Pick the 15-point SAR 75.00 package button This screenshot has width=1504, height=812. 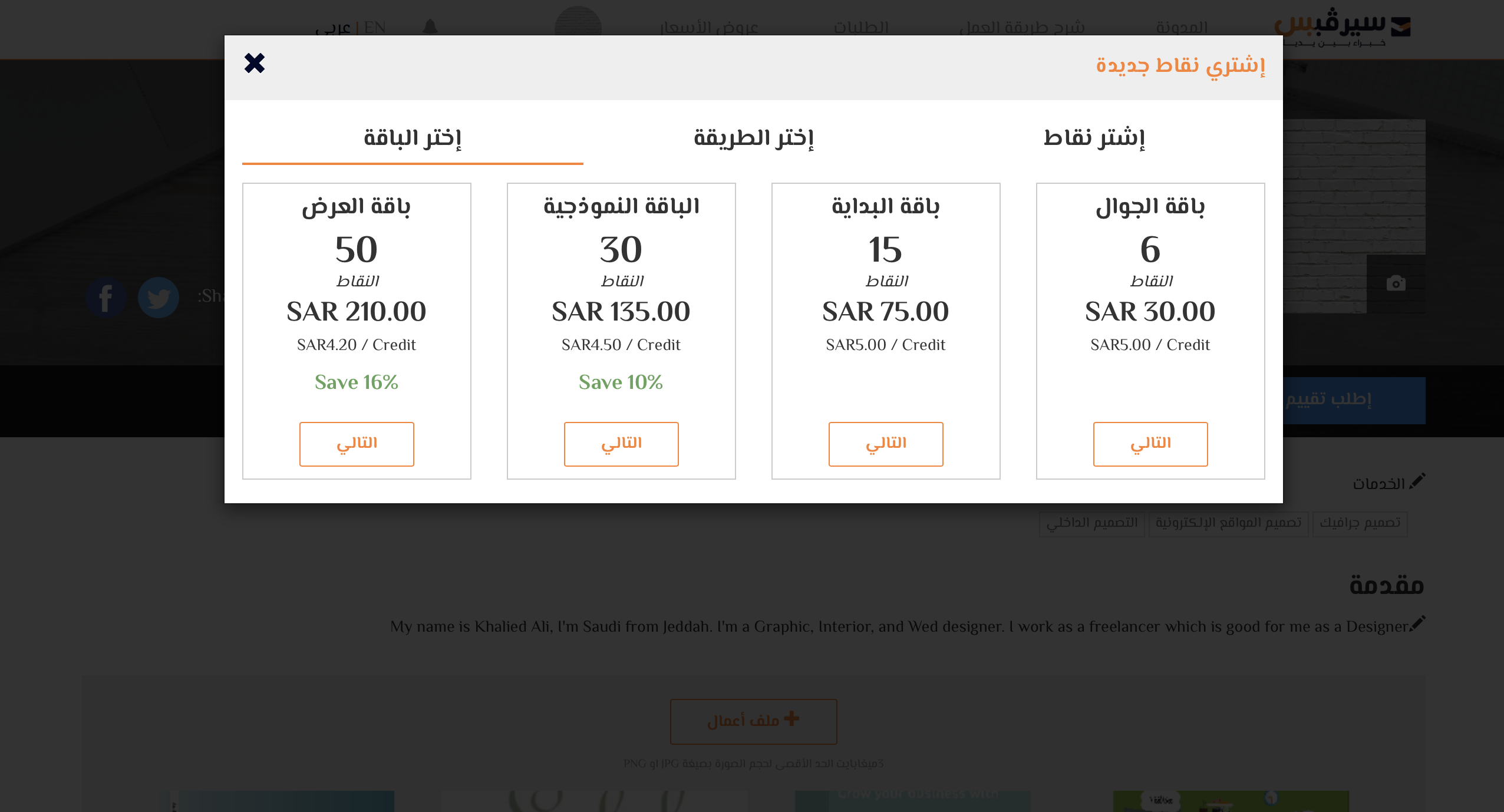(x=886, y=444)
